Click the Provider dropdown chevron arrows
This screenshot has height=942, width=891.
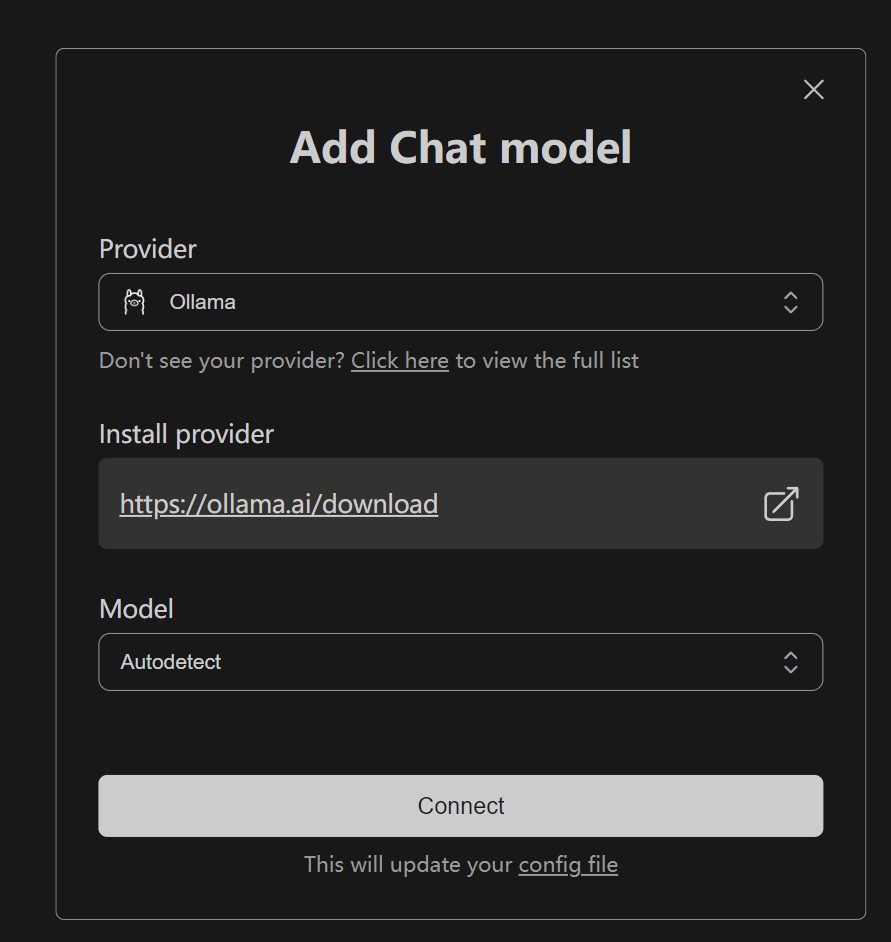coord(790,302)
